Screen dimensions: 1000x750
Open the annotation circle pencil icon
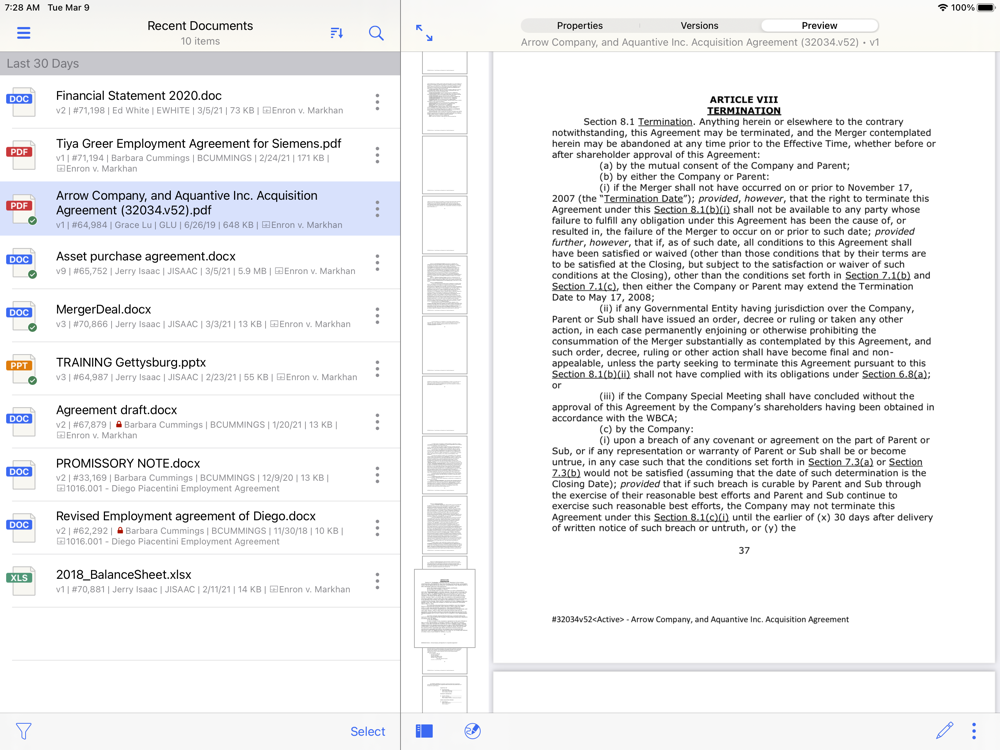(473, 731)
